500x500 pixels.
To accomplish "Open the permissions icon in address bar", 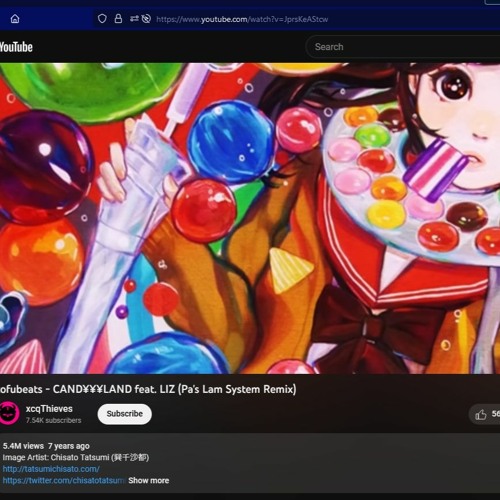I will [x=134, y=19].
